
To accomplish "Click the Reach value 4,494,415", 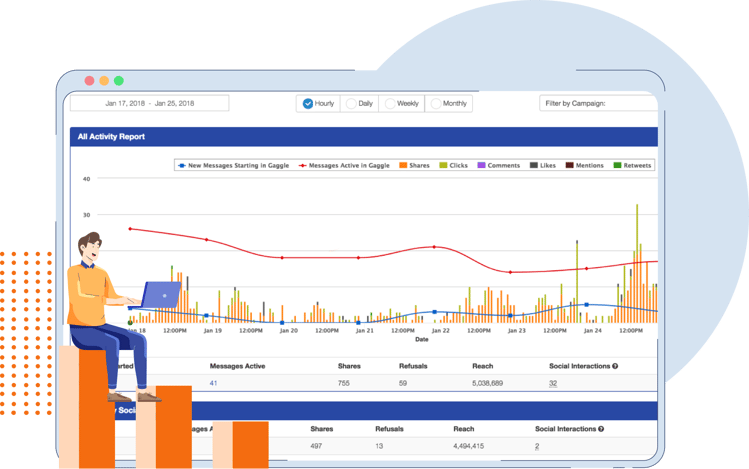I will pyautogui.click(x=469, y=446).
